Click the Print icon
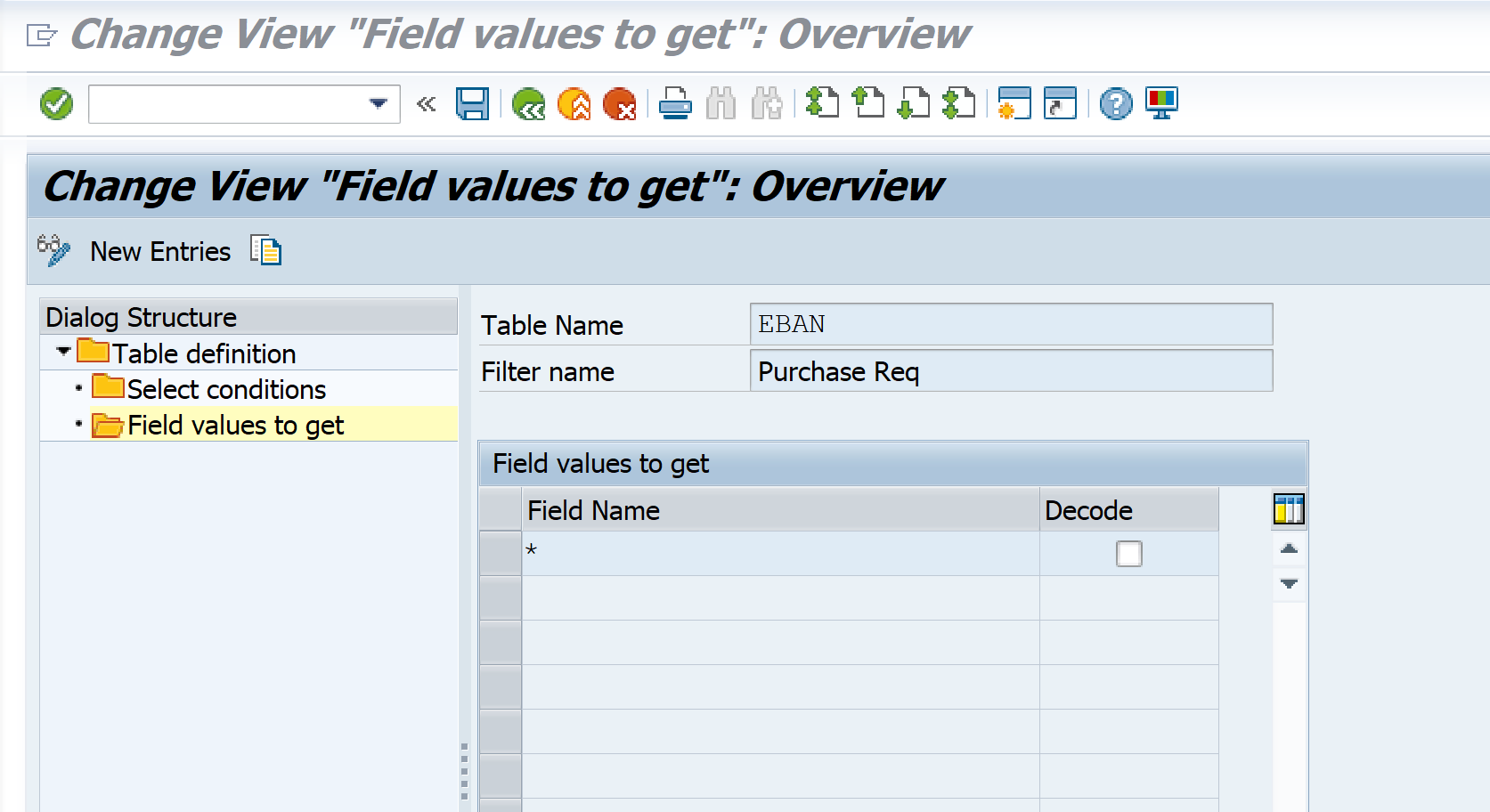The height and width of the screenshot is (812, 1490). pyautogui.click(x=675, y=104)
